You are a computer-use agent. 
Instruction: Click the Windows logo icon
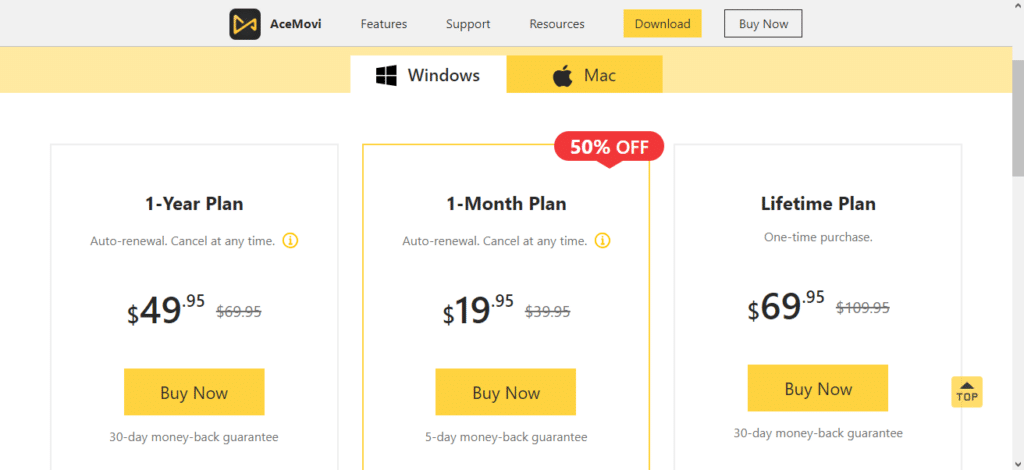[387, 75]
